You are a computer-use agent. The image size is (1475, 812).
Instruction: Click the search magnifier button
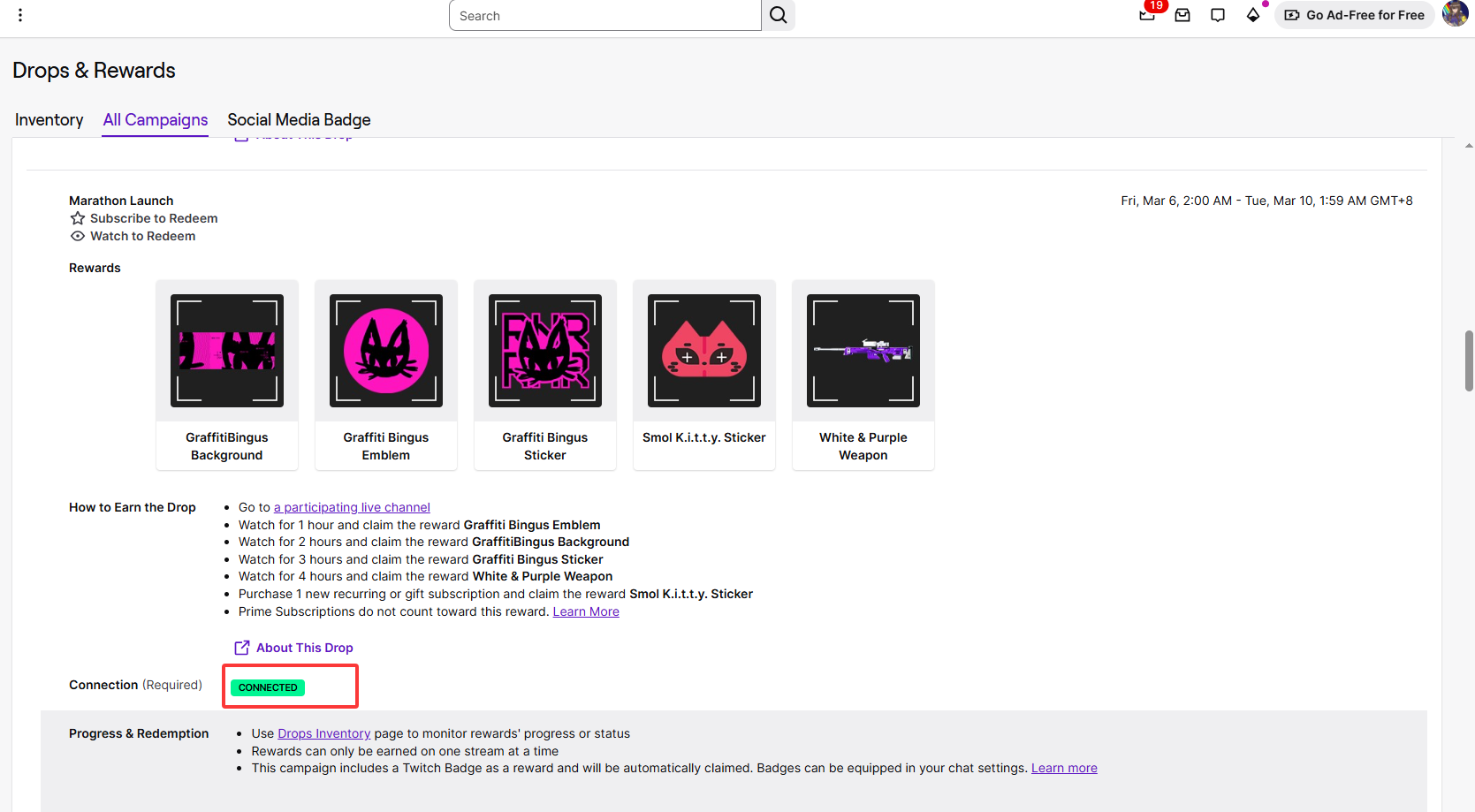pos(778,15)
